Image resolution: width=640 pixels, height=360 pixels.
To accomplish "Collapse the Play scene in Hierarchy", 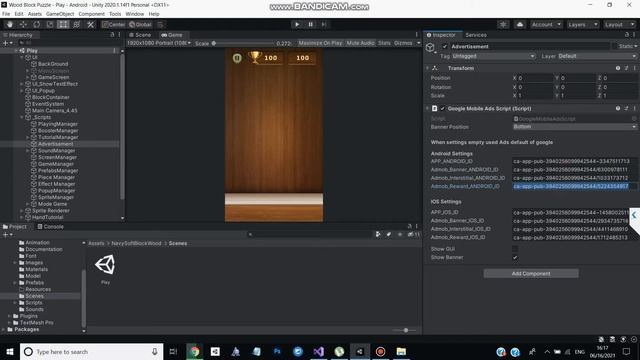I will [x=16, y=51].
